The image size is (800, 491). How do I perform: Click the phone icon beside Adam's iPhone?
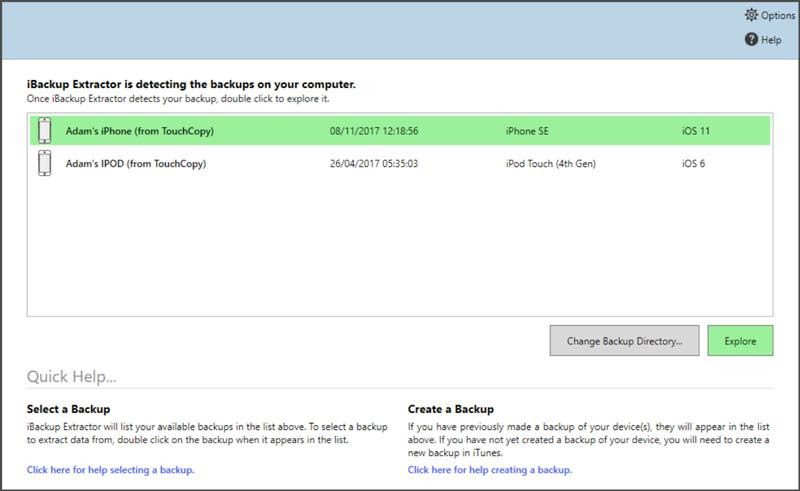tap(44, 131)
